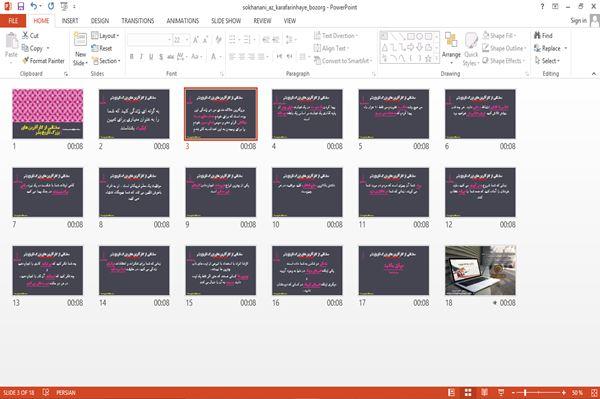Click the Text Direction icon
Screen dimensions: 600x399
coord(317,36)
